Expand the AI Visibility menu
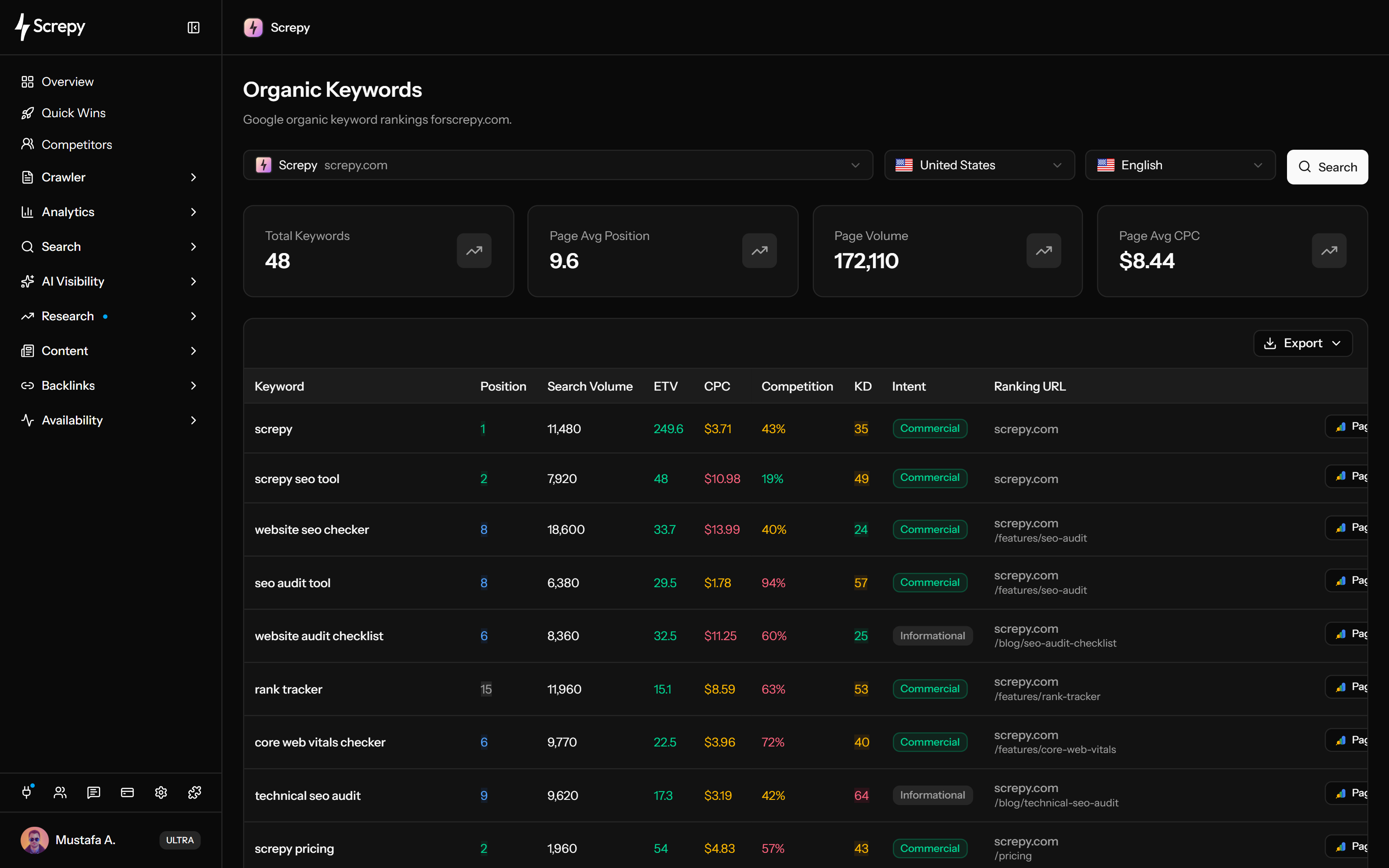The height and width of the screenshot is (868, 1389). pyautogui.click(x=111, y=281)
